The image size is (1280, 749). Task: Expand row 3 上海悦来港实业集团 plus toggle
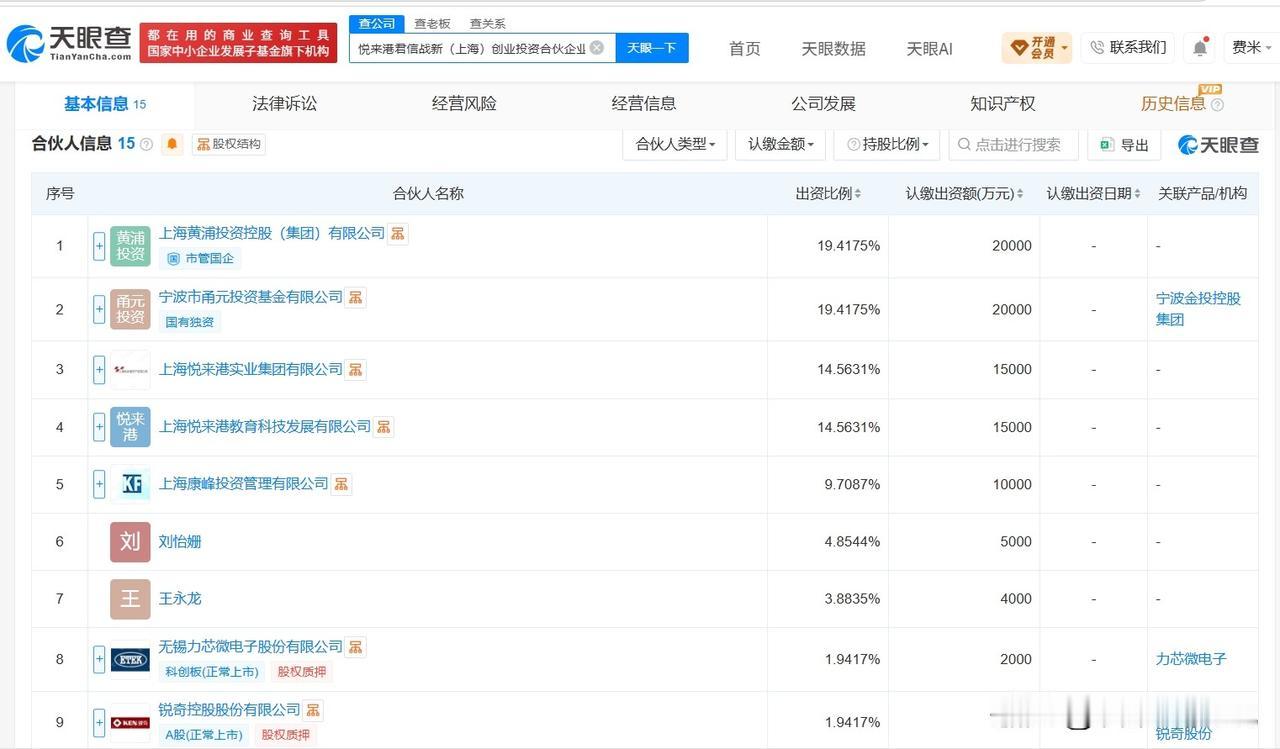pos(99,370)
